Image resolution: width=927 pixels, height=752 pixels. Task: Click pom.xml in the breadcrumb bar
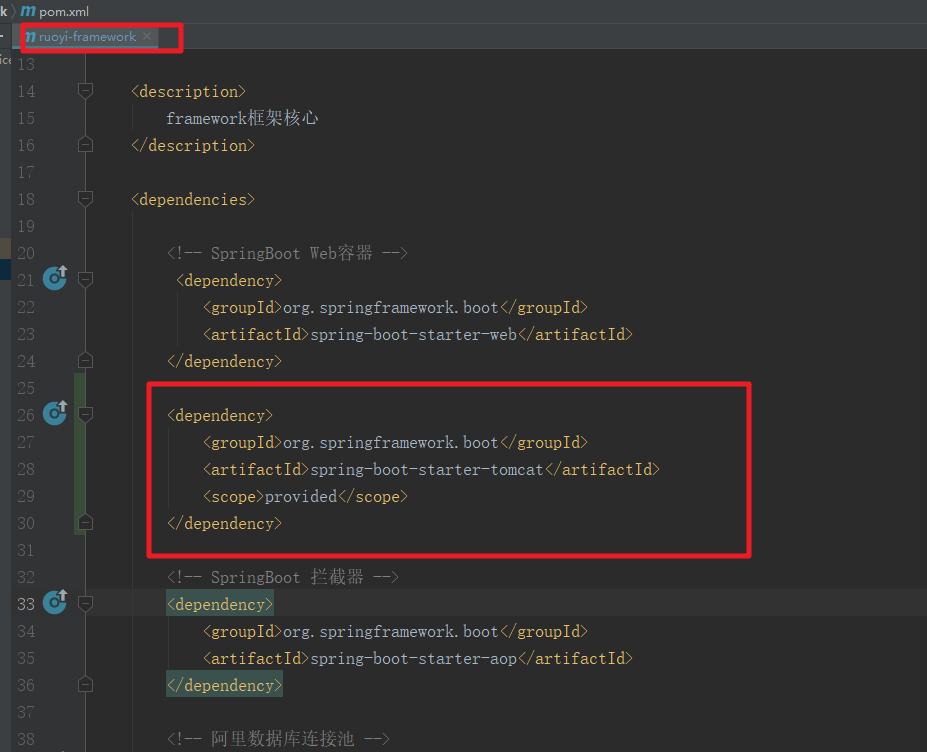coord(64,11)
